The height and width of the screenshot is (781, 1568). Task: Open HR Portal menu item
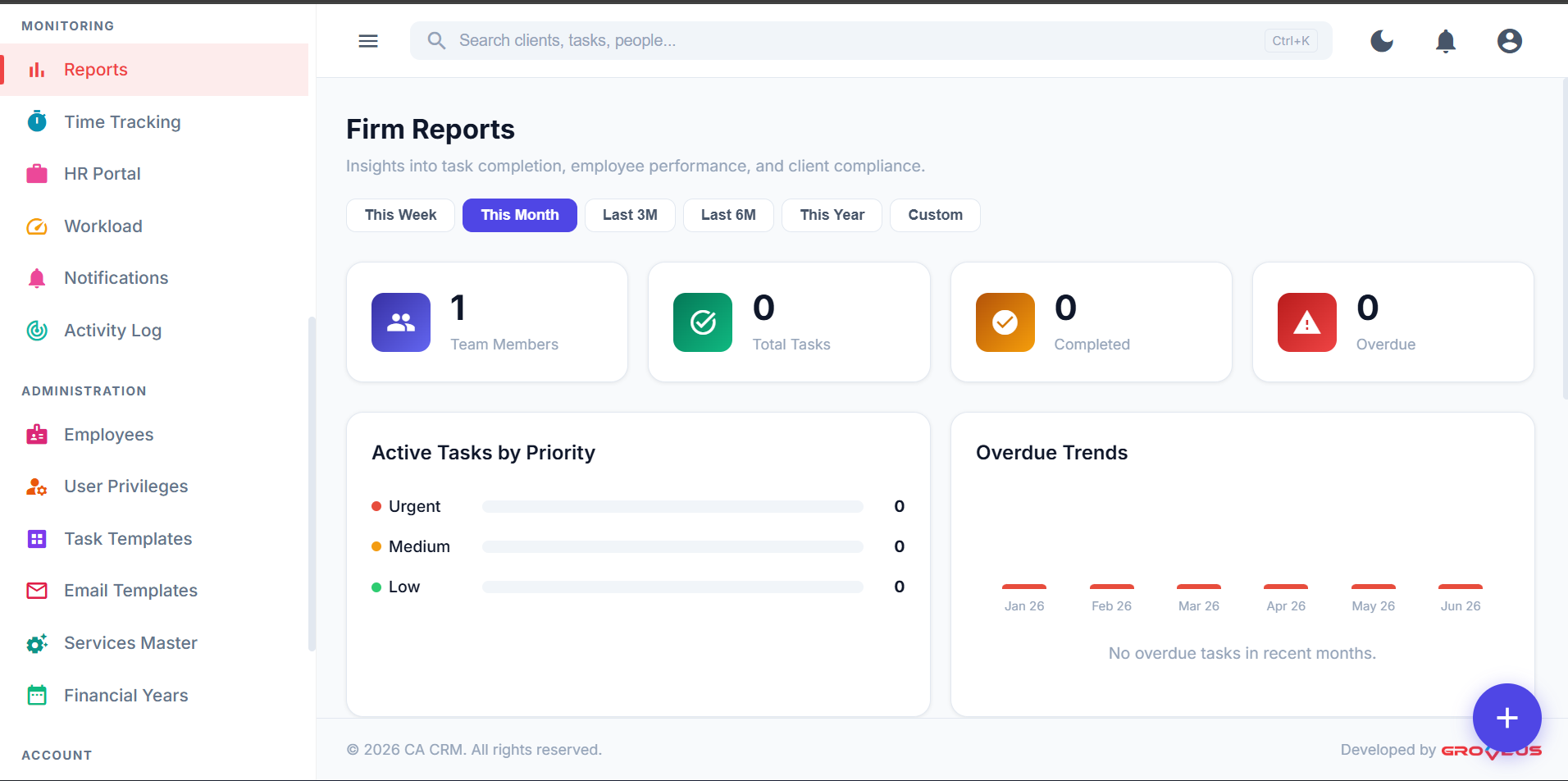[154, 174]
